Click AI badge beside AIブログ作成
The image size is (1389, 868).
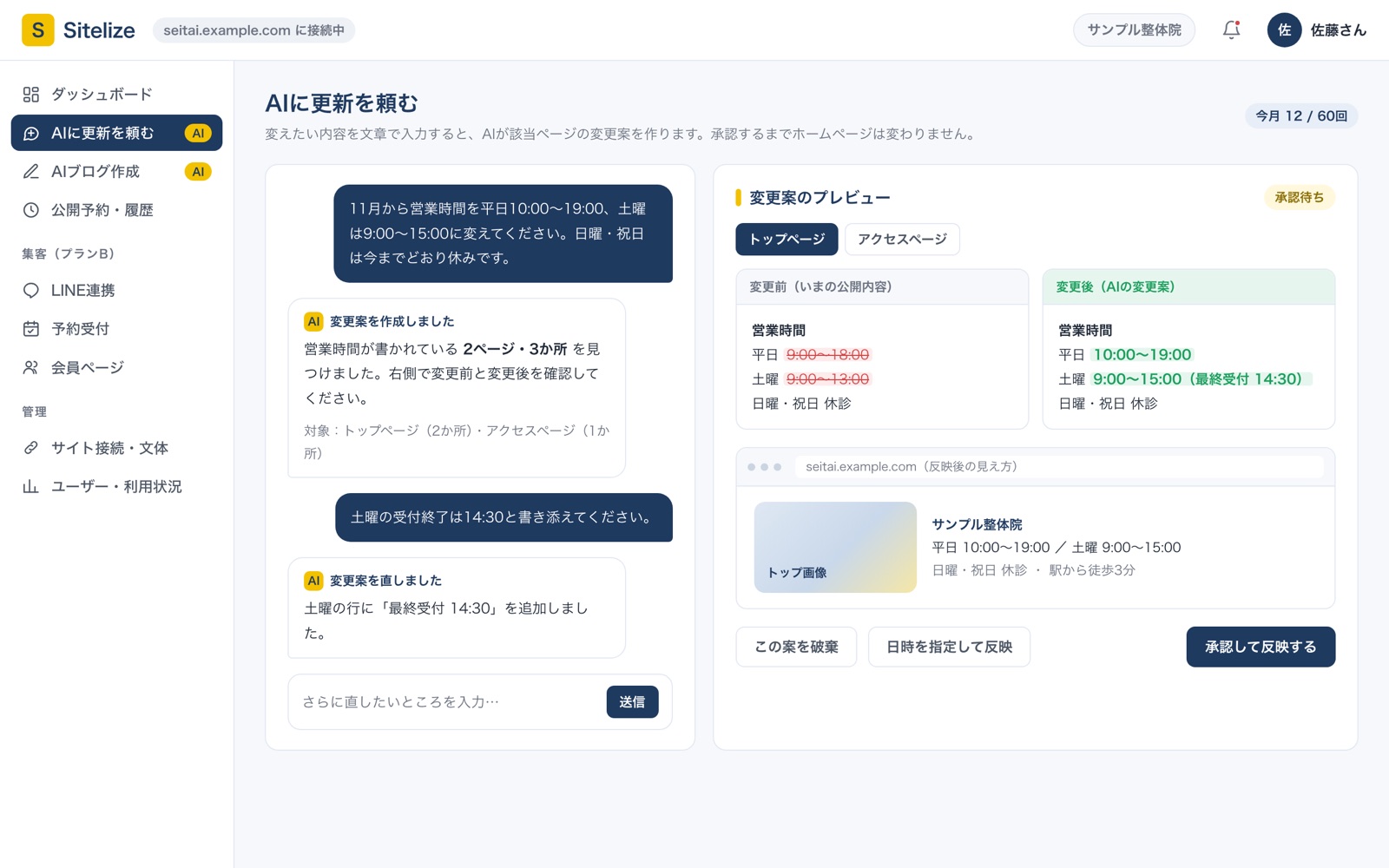click(x=198, y=172)
